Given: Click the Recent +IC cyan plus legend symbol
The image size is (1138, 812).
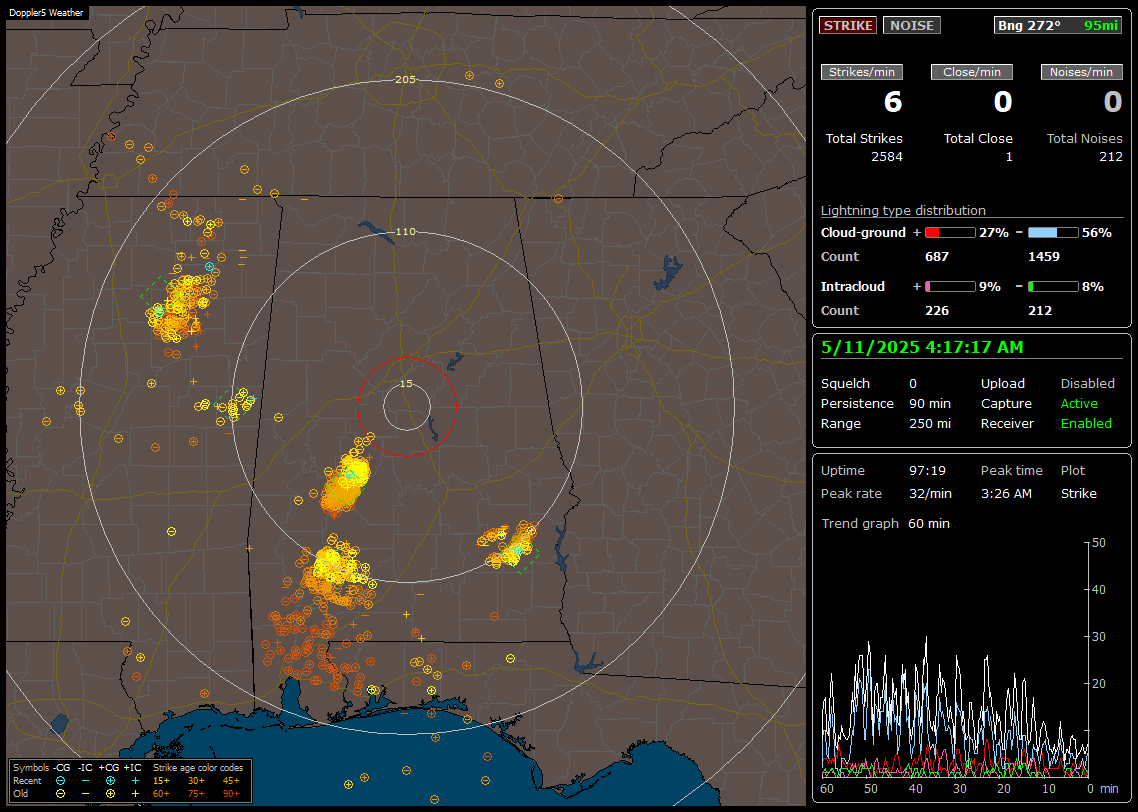Looking at the screenshot, I should (x=135, y=781).
